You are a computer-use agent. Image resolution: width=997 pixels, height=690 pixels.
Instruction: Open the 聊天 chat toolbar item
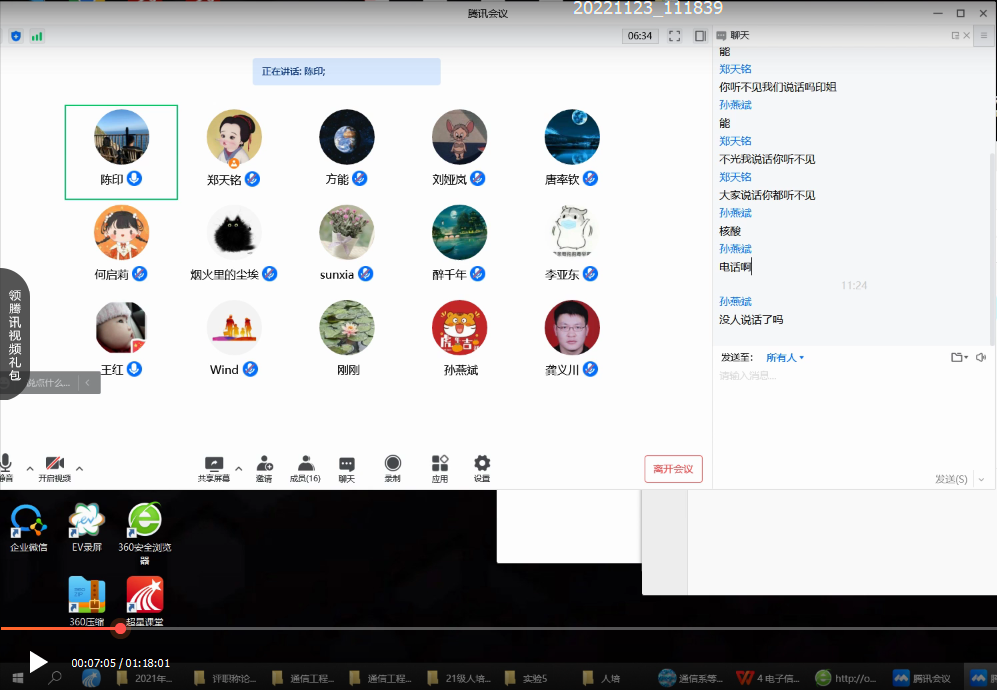point(346,465)
